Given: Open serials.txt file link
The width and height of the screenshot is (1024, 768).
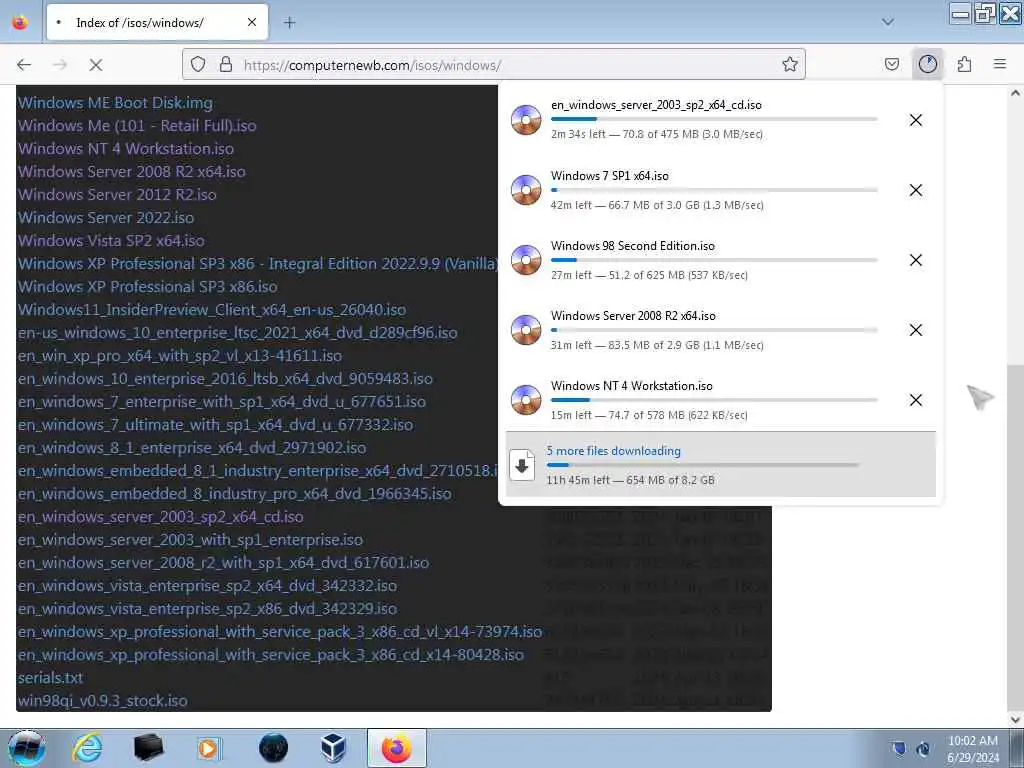Looking at the screenshot, I should tap(50, 678).
